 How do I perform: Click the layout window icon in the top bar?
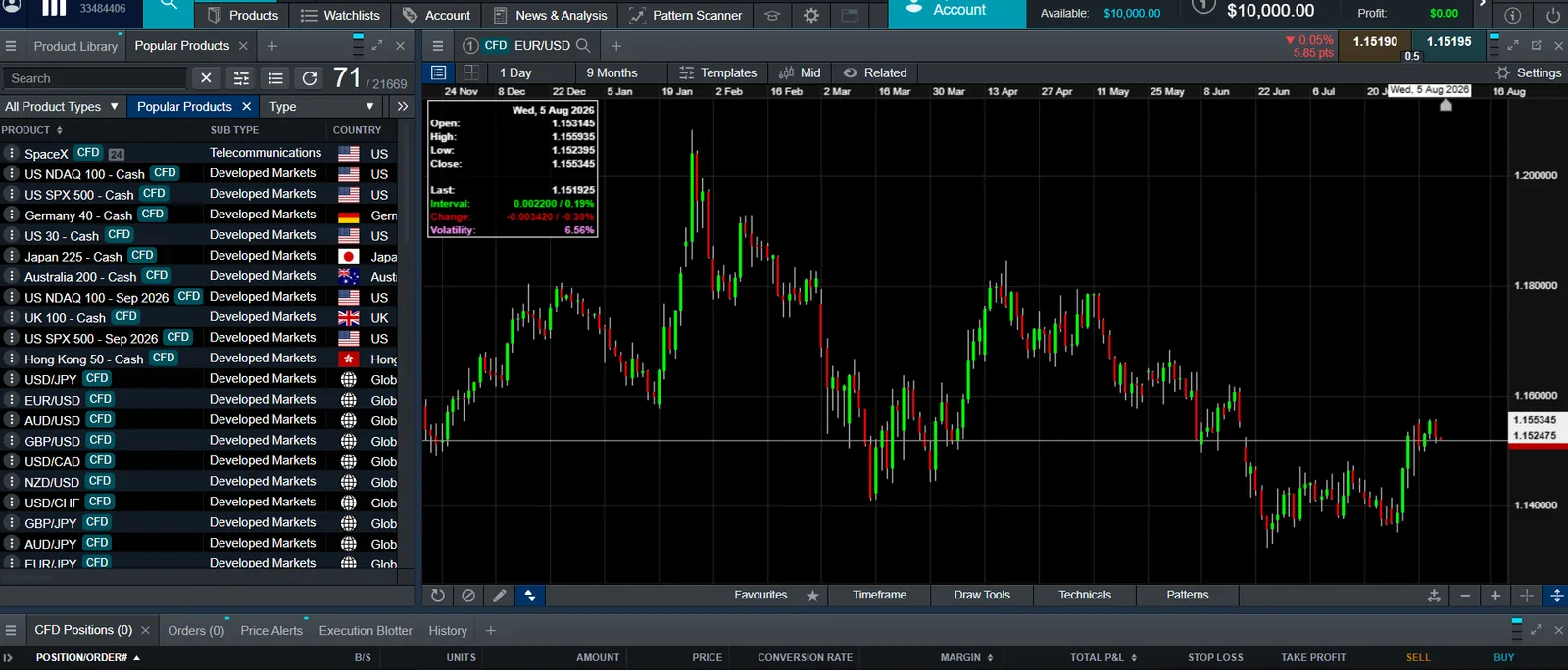(x=850, y=15)
